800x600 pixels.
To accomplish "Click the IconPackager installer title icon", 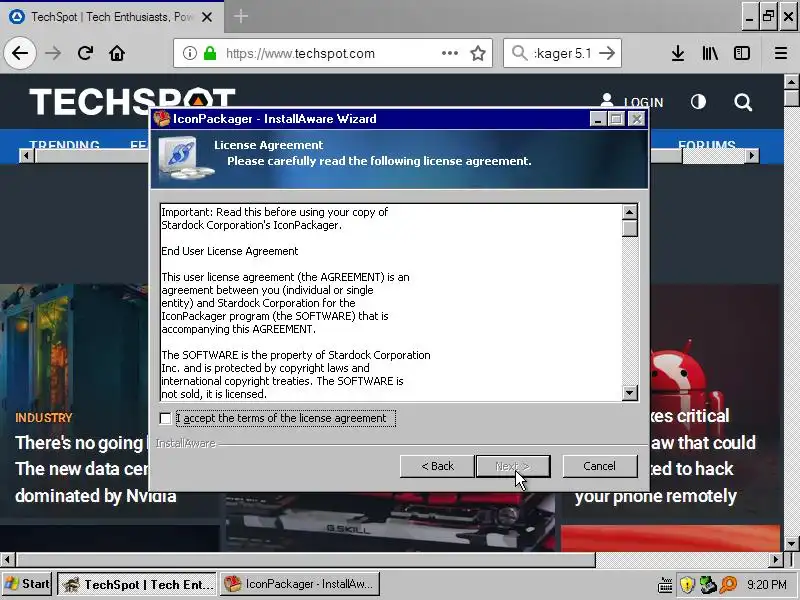I will pyautogui.click(x=162, y=119).
